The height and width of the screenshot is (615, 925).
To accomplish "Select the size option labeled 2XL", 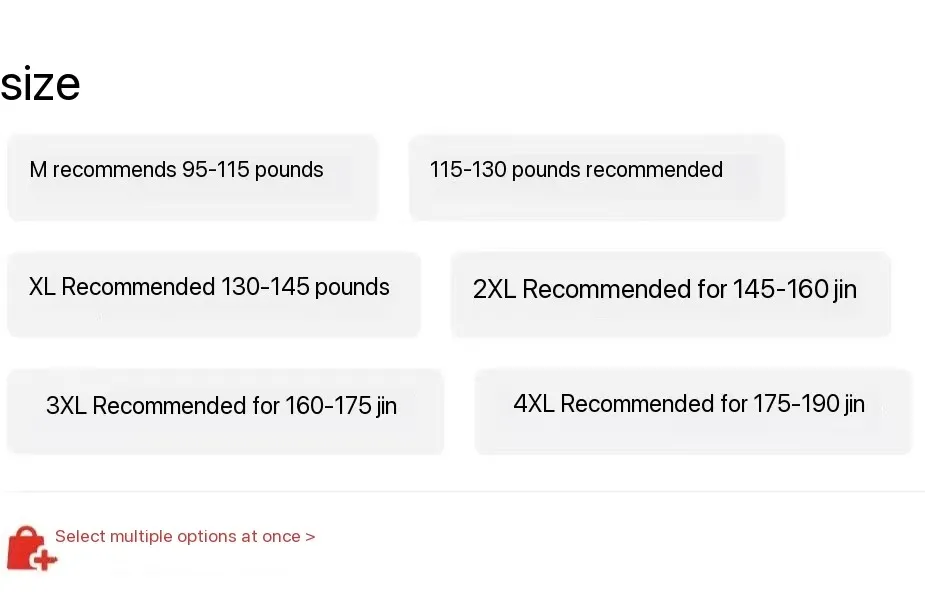I will (x=670, y=294).
